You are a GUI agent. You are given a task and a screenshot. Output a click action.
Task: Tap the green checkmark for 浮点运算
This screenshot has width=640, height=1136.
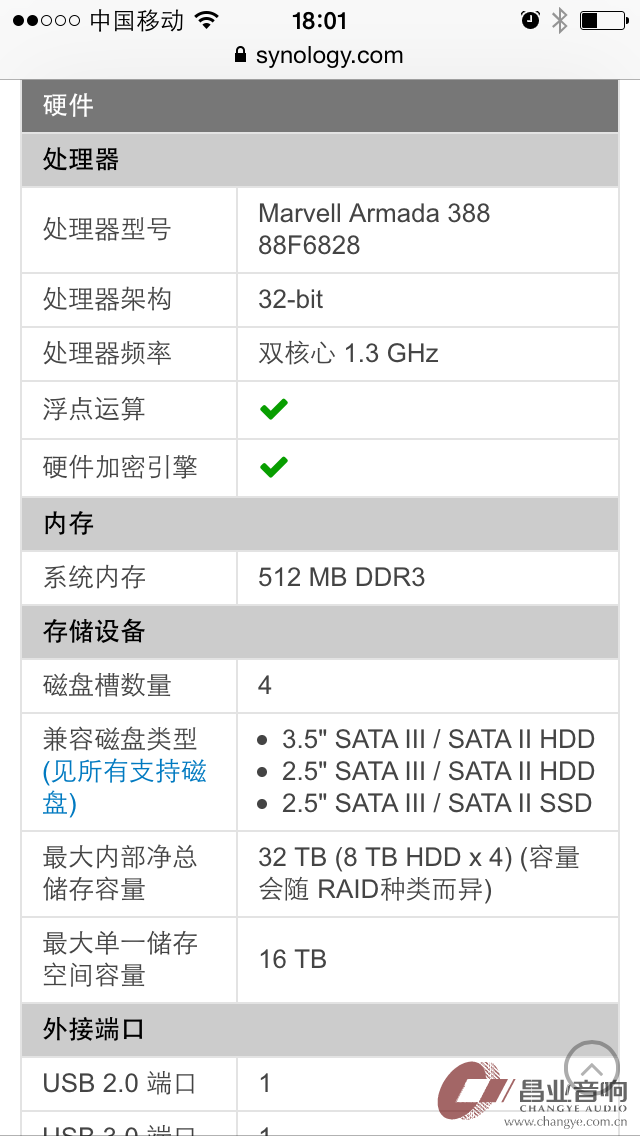274,409
